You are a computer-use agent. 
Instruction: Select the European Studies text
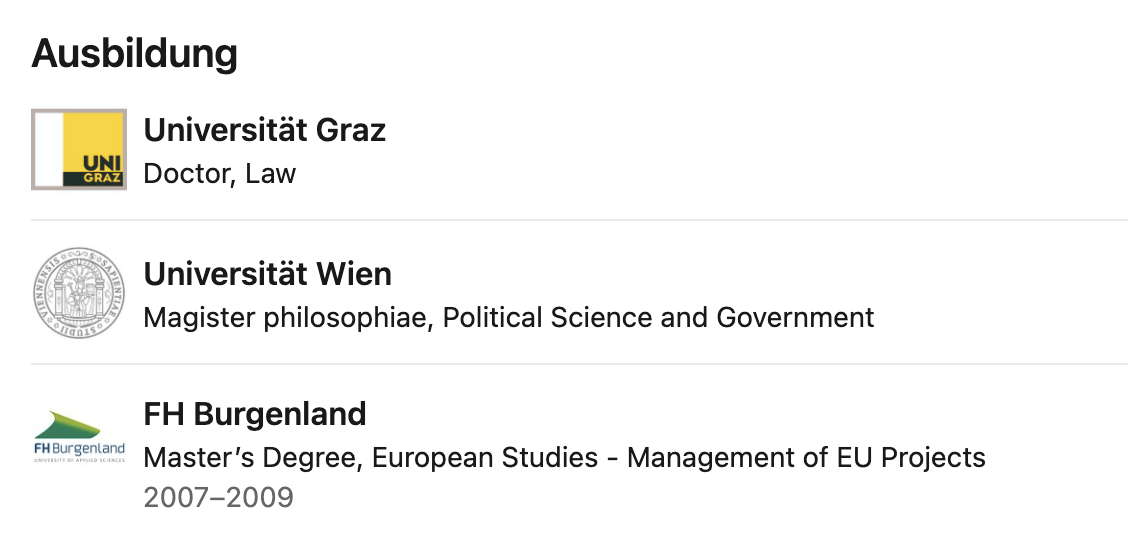coord(484,458)
